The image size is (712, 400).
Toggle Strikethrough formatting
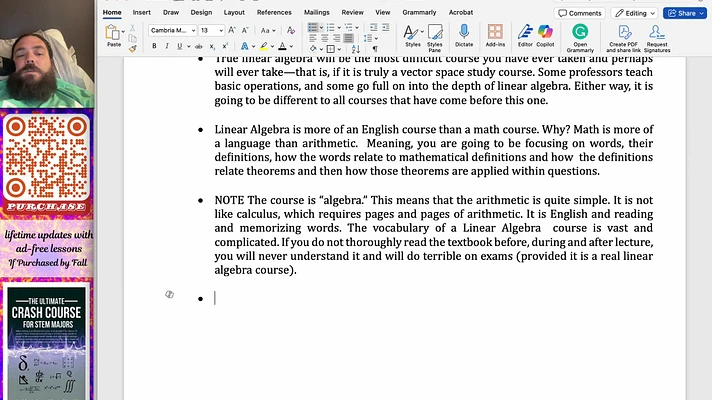[198, 46]
